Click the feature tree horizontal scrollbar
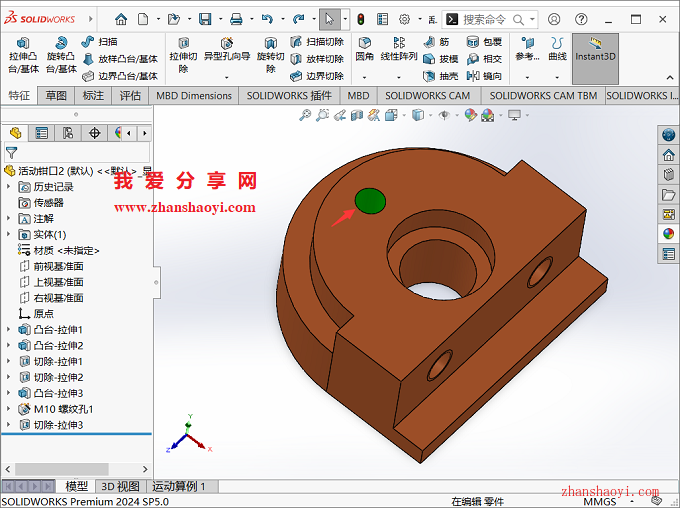The image size is (680, 508). pyautogui.click(x=62, y=469)
